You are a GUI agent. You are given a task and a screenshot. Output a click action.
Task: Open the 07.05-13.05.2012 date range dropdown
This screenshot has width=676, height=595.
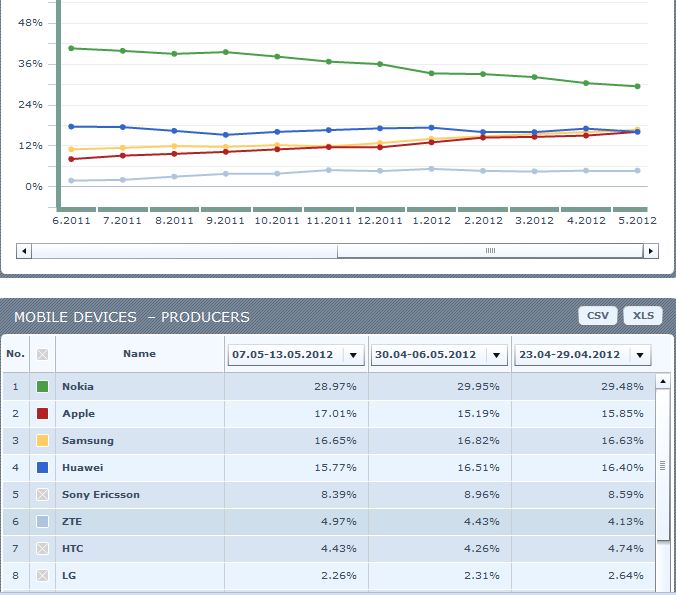point(353,355)
